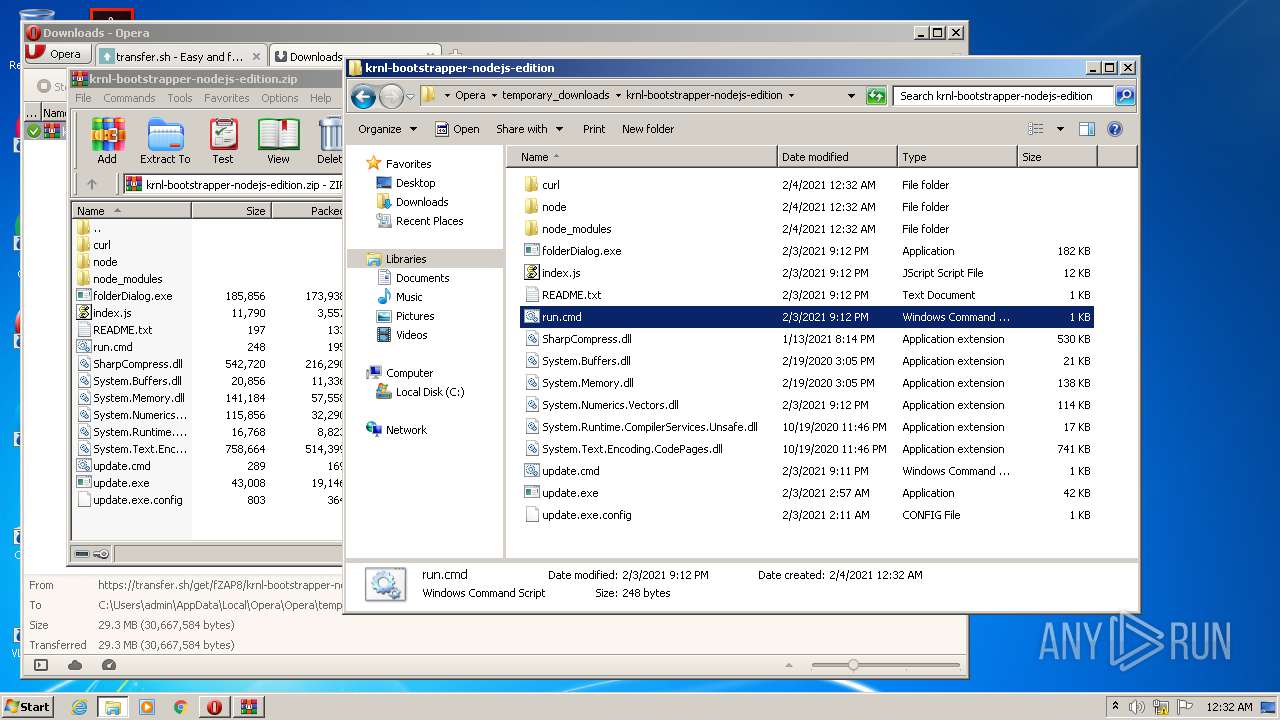Open the Share with dropdown
Screen dimensions: 1280x720
click(x=529, y=129)
